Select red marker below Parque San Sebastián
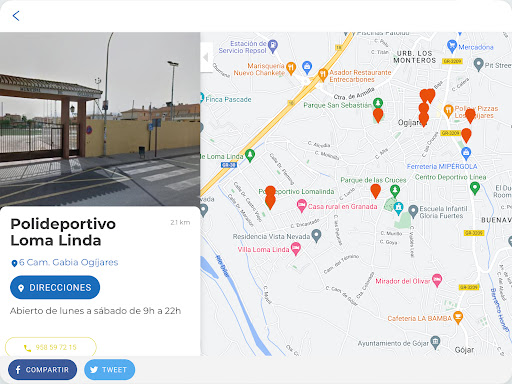Image resolution: width=512 pixels, height=384 pixels. click(378, 115)
